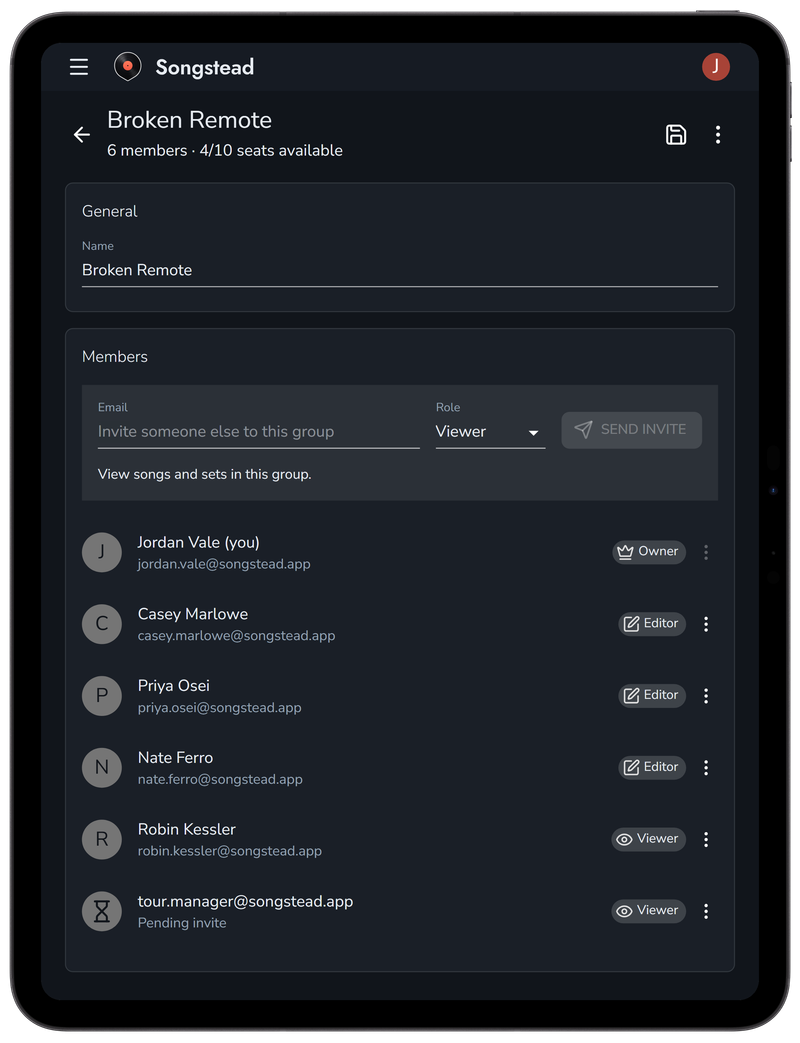Click Casey Marlowe's Editor role badge

652,623
